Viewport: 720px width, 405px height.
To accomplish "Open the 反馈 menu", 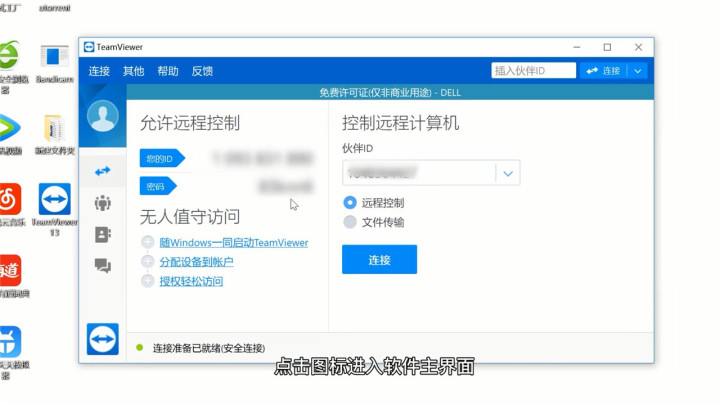I will tap(202, 71).
